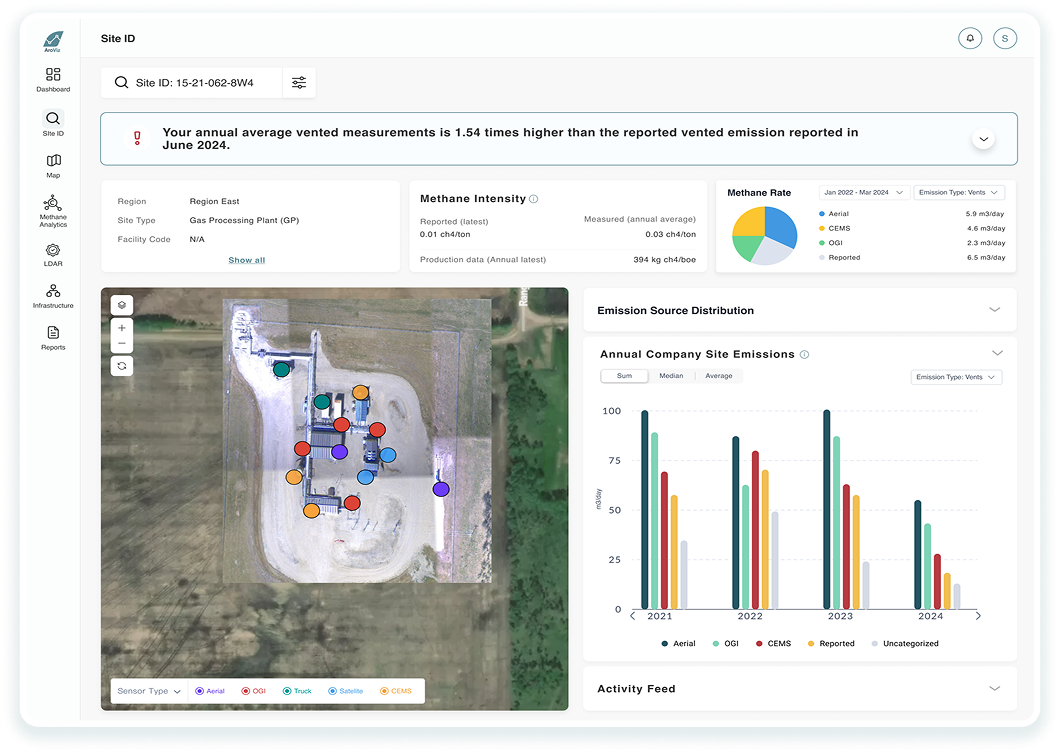Toggle the Satellite sensor type filter

(x=345, y=691)
